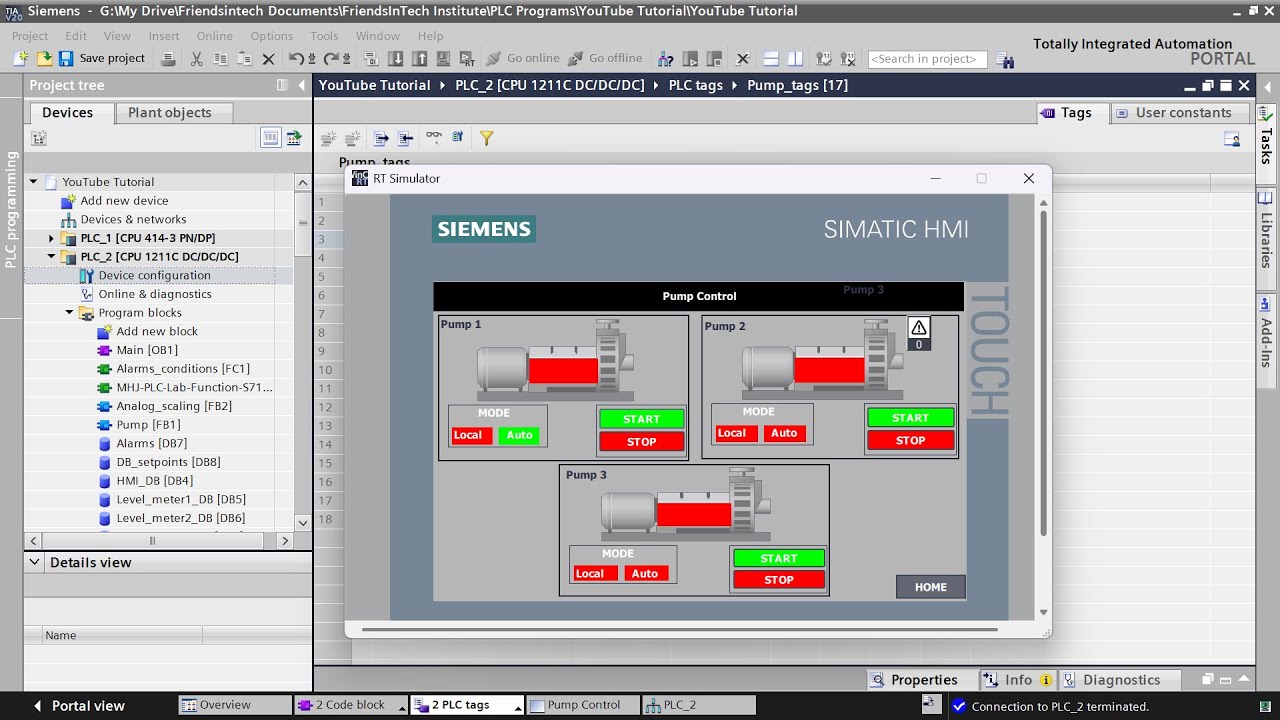Expand the PLC_1 CPU 414-3 node
The image size is (1280, 720).
click(x=52, y=238)
